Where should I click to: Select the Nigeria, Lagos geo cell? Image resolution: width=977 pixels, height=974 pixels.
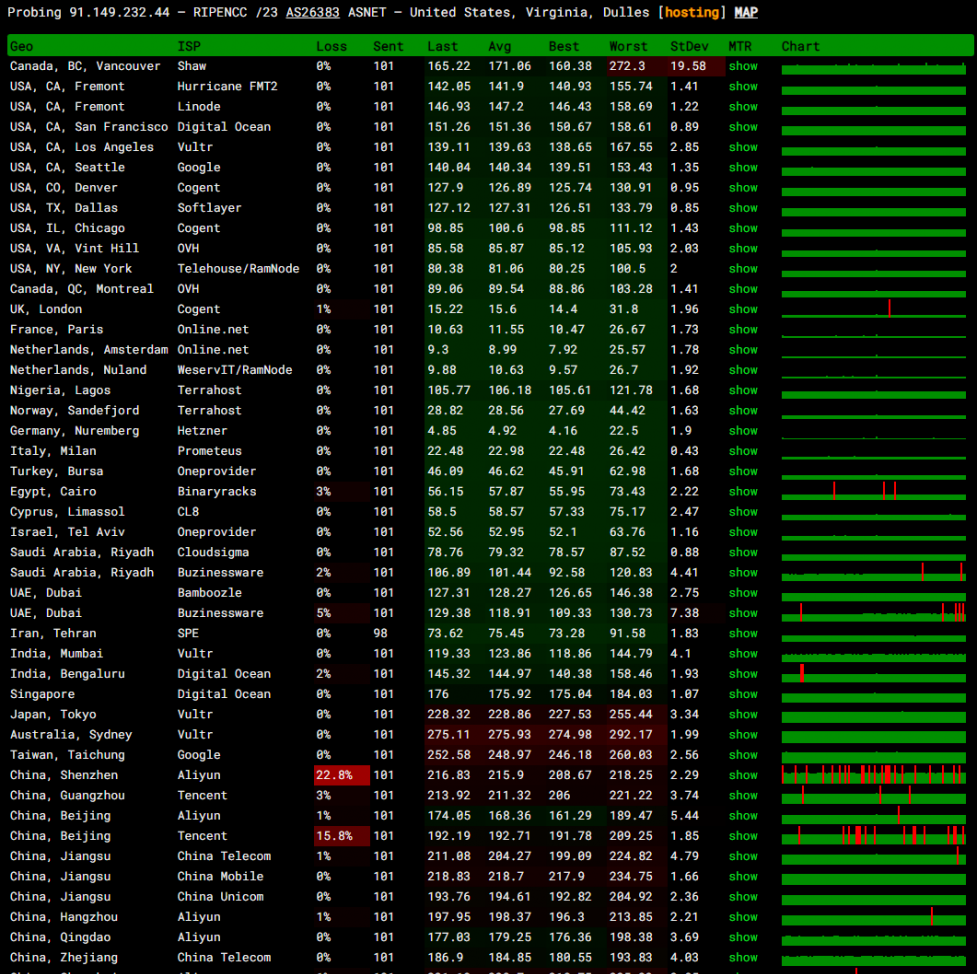[60, 390]
